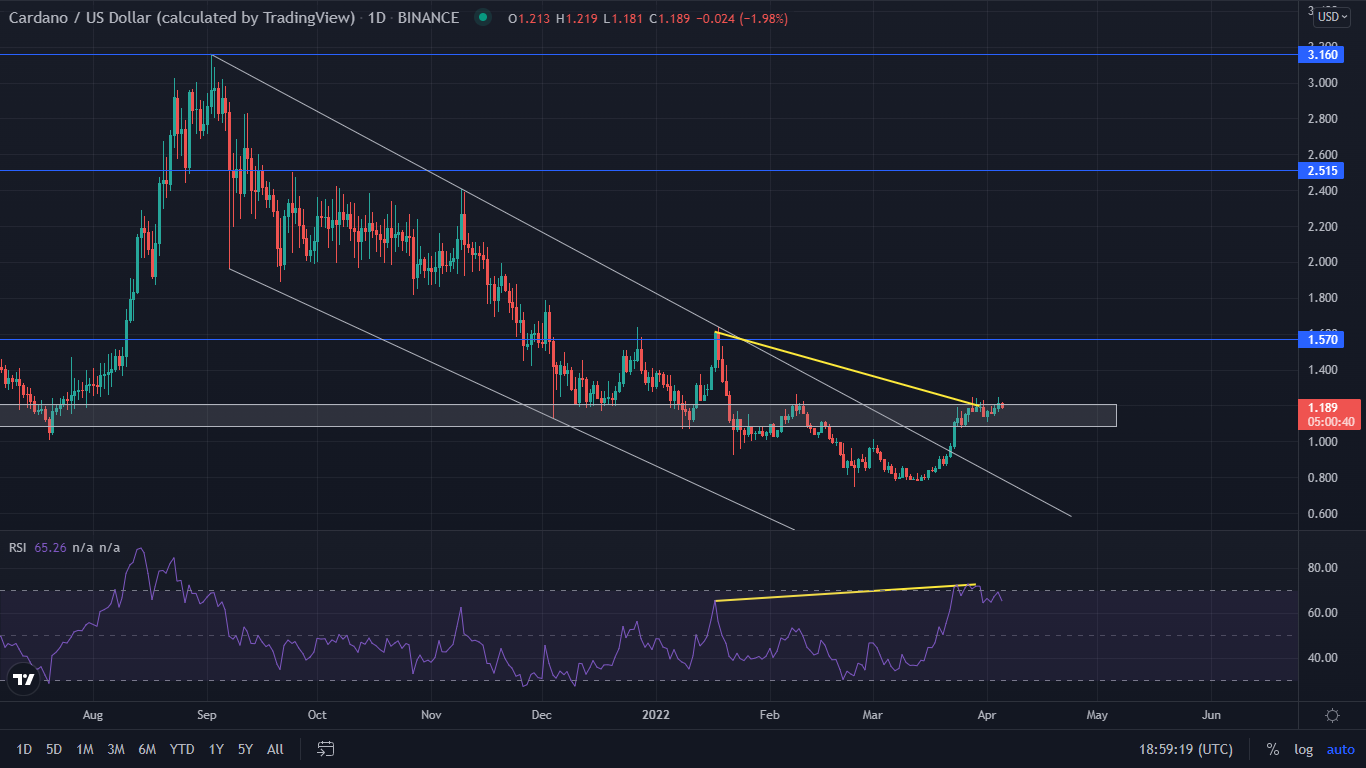Show the All time range
The height and width of the screenshot is (768, 1366).
(x=275, y=749)
